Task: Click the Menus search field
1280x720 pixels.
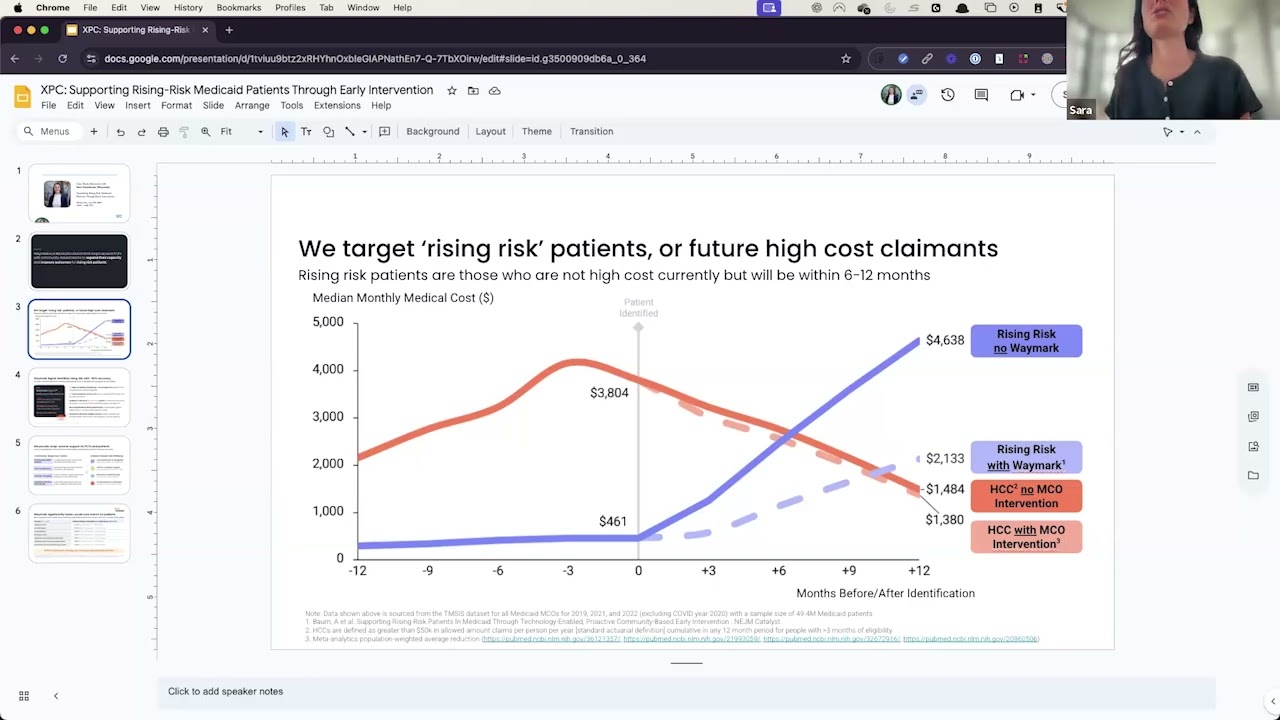Action: pyautogui.click(x=47, y=132)
